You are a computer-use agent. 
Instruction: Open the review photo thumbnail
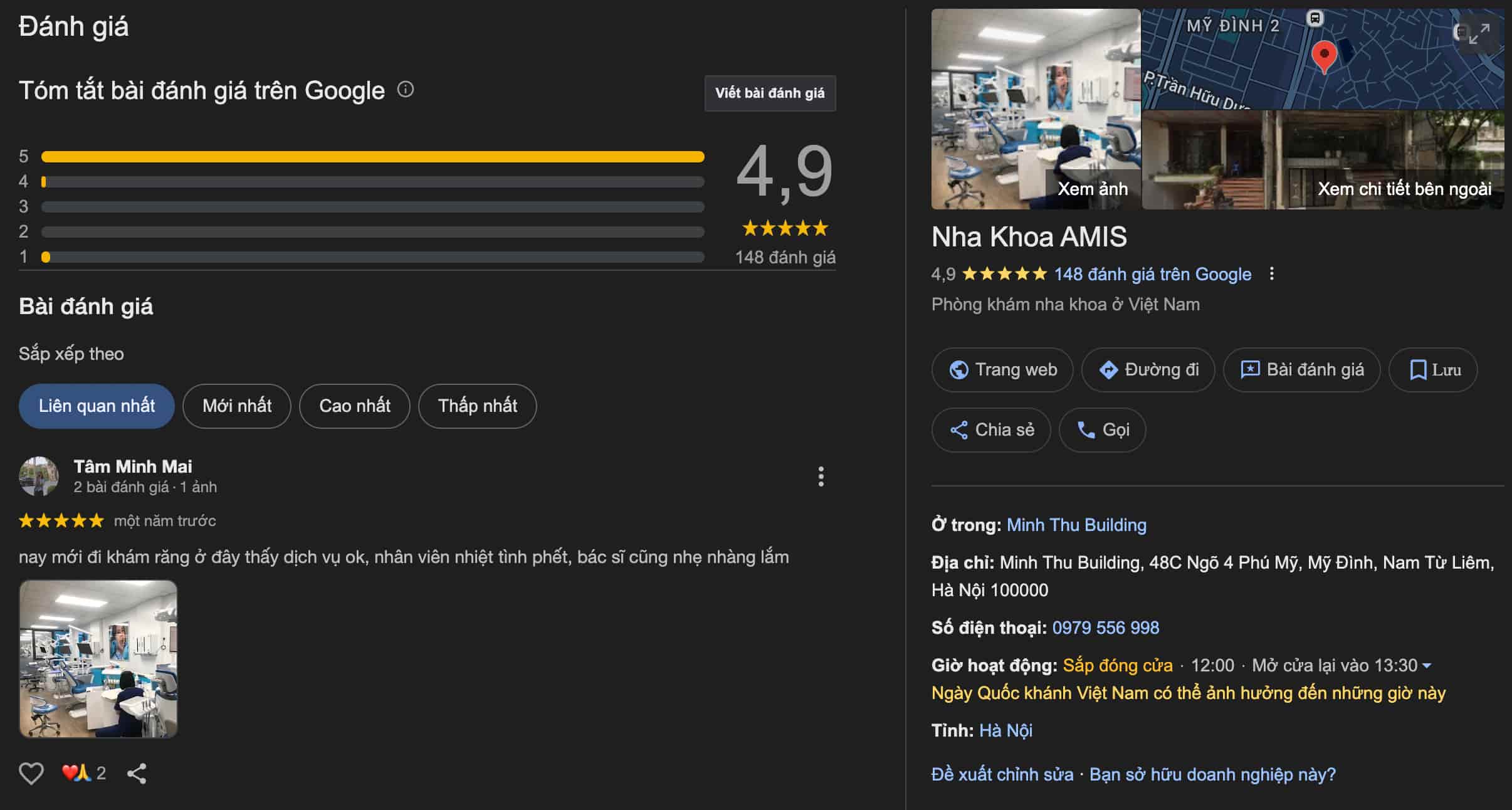98,658
